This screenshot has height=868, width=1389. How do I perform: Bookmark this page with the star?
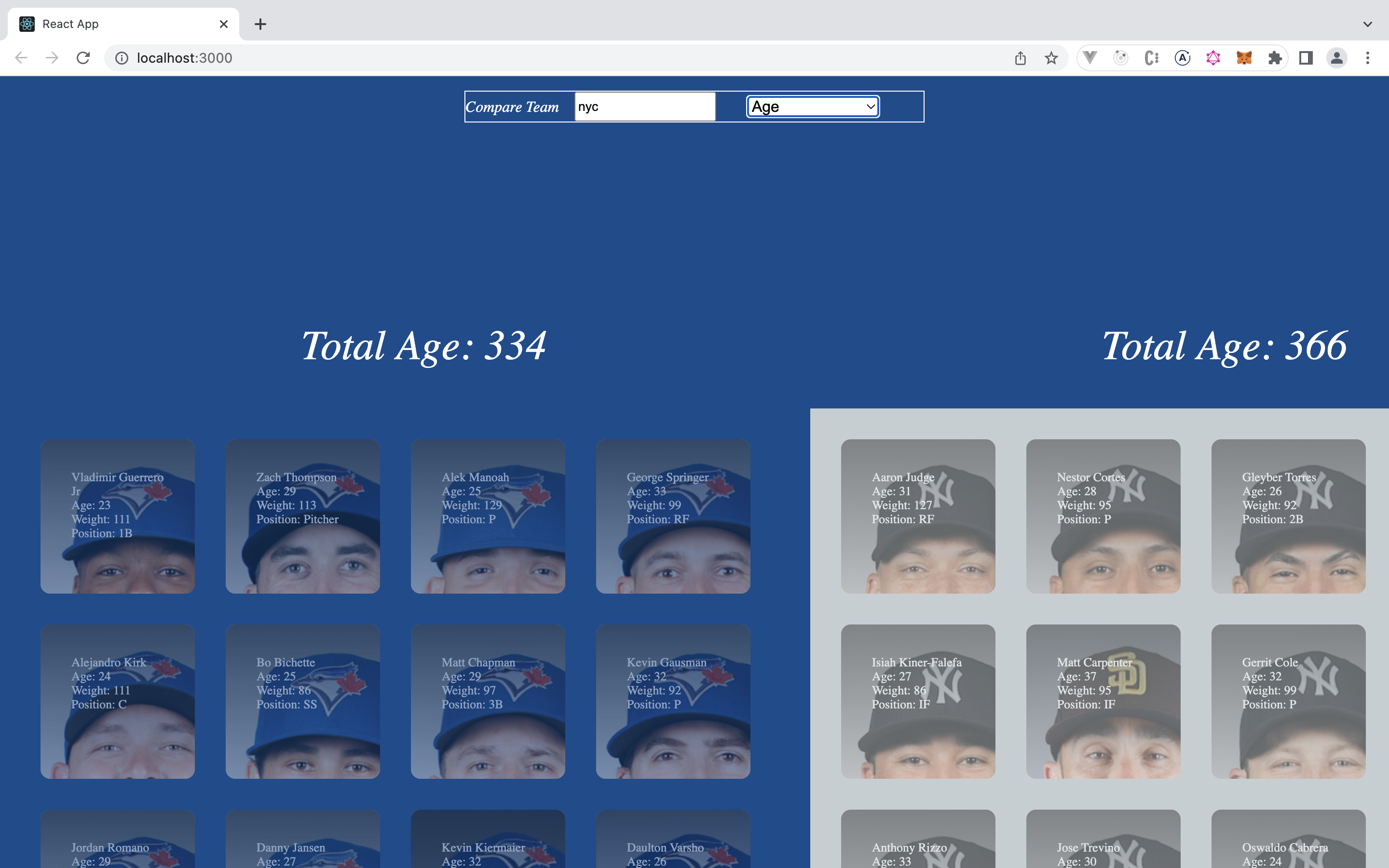1051,58
